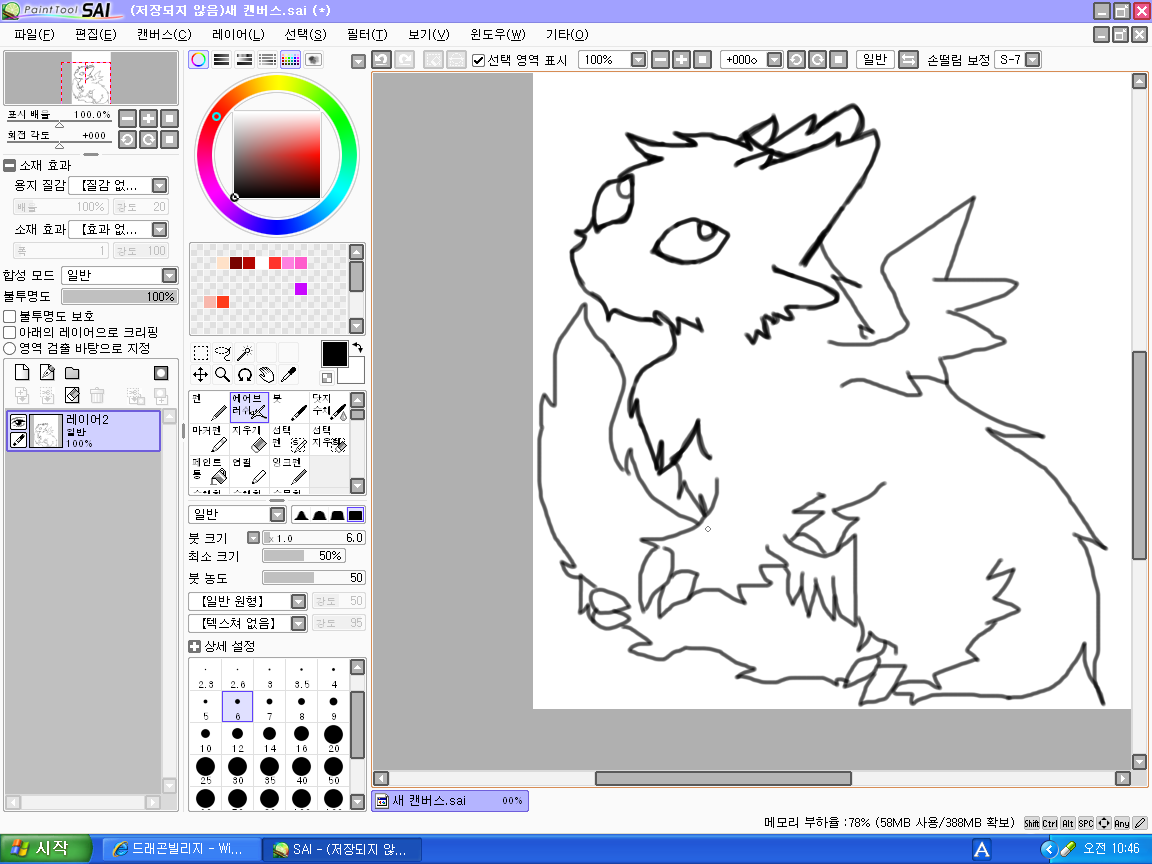The image size is (1152, 864).
Task: Open the 파일(F) menu
Action: point(34,35)
